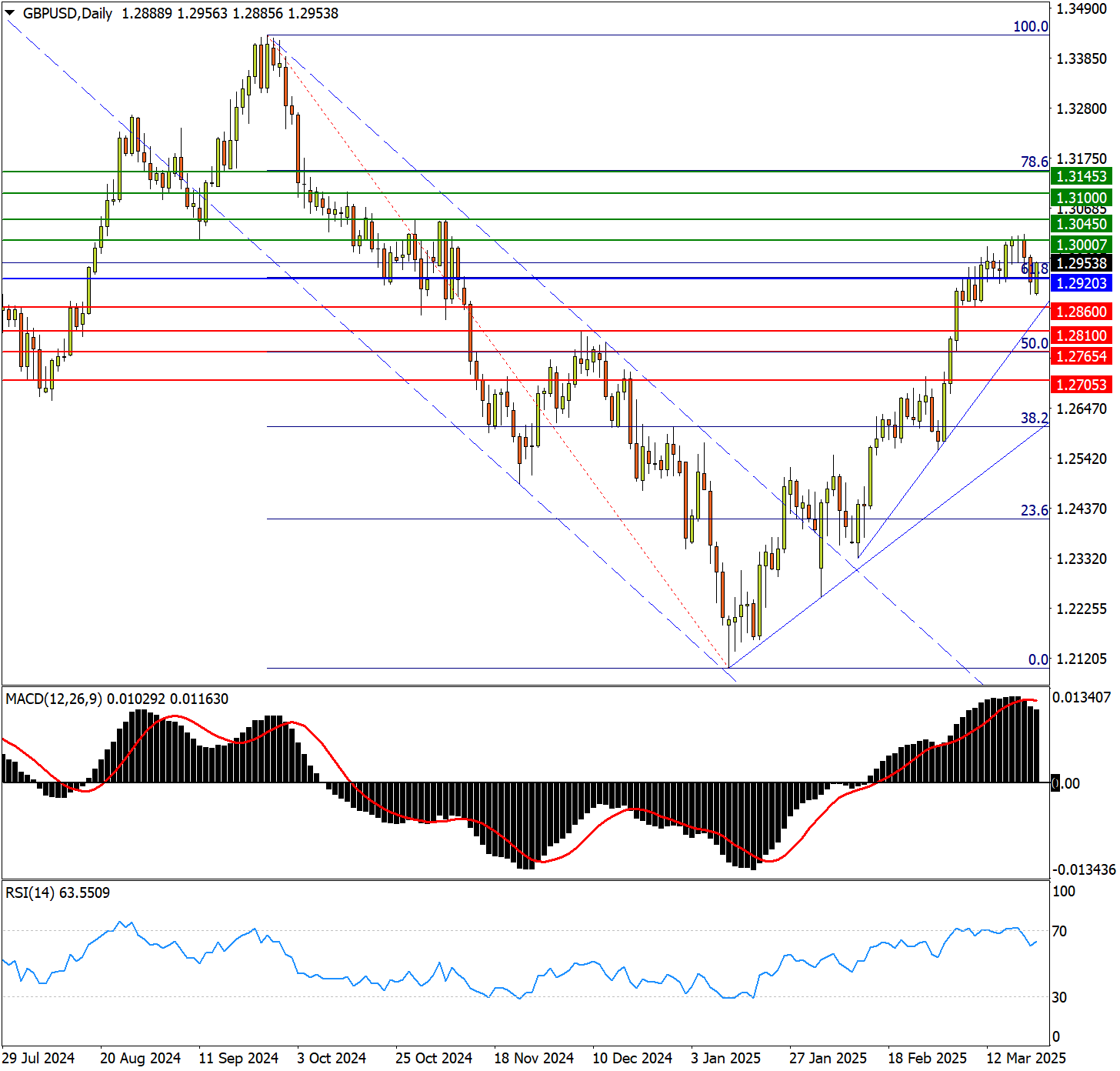Click the 12 Mar 2025 date on the time axis

click(x=1026, y=1058)
